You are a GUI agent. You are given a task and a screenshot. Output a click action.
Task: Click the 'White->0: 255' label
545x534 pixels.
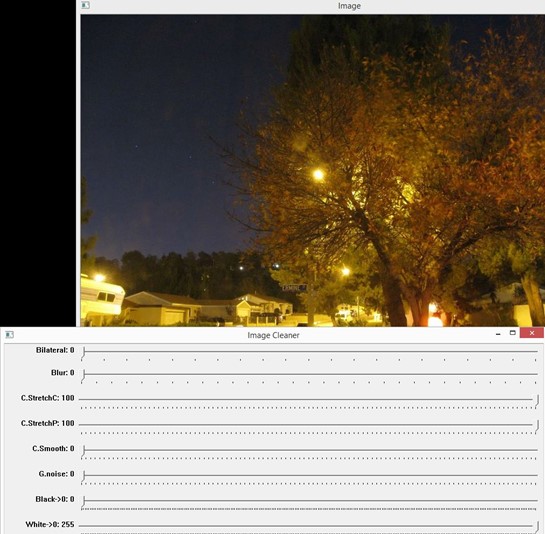pyautogui.click(x=50, y=524)
